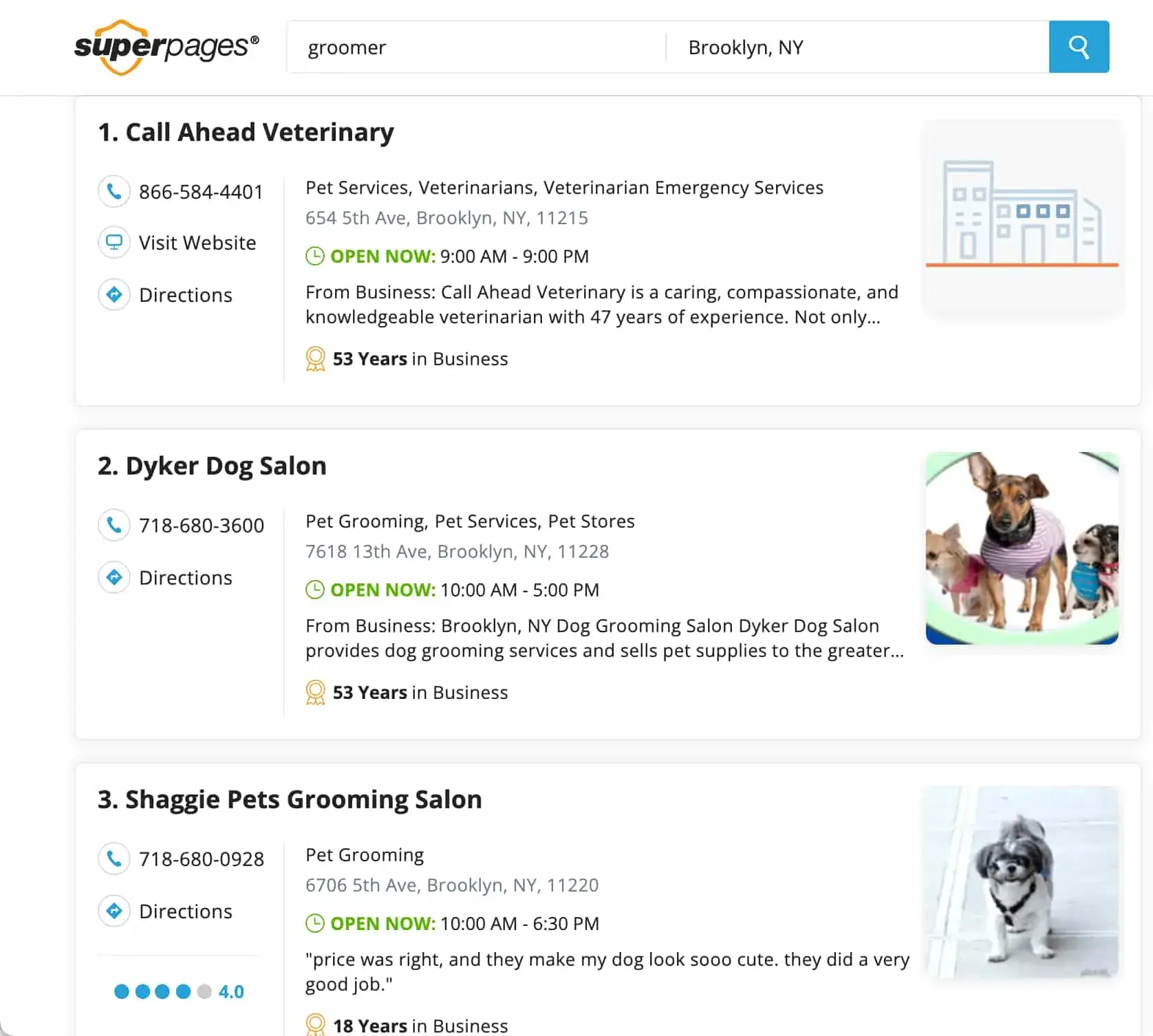Click the placeholder building image thumbnail
The width and height of the screenshot is (1153, 1036).
pyautogui.click(x=1022, y=215)
